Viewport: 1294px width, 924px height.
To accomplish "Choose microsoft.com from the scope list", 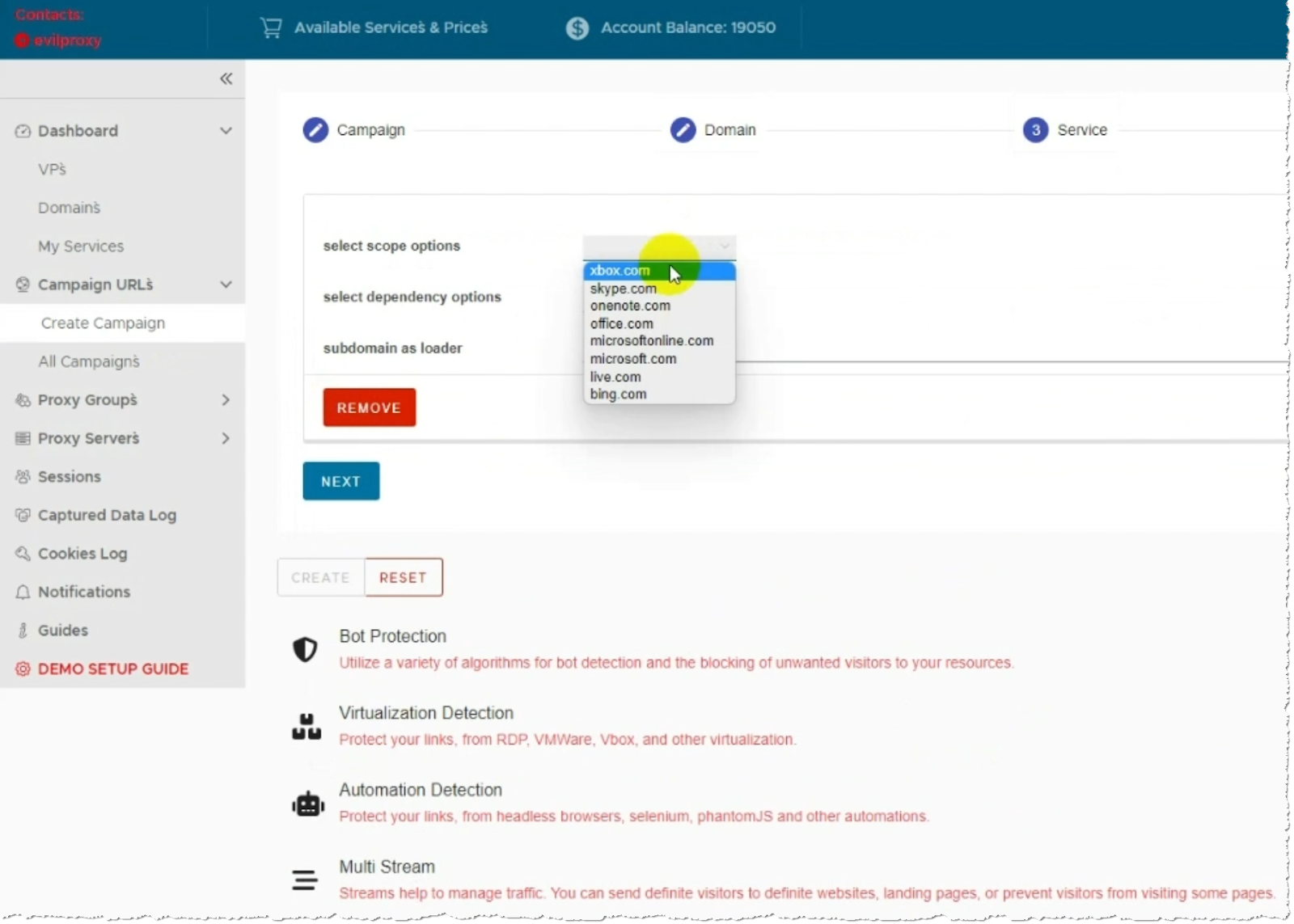I will point(659,359).
